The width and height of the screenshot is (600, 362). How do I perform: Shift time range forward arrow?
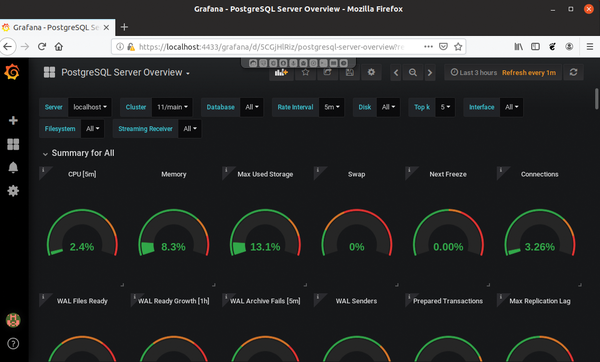click(430, 73)
